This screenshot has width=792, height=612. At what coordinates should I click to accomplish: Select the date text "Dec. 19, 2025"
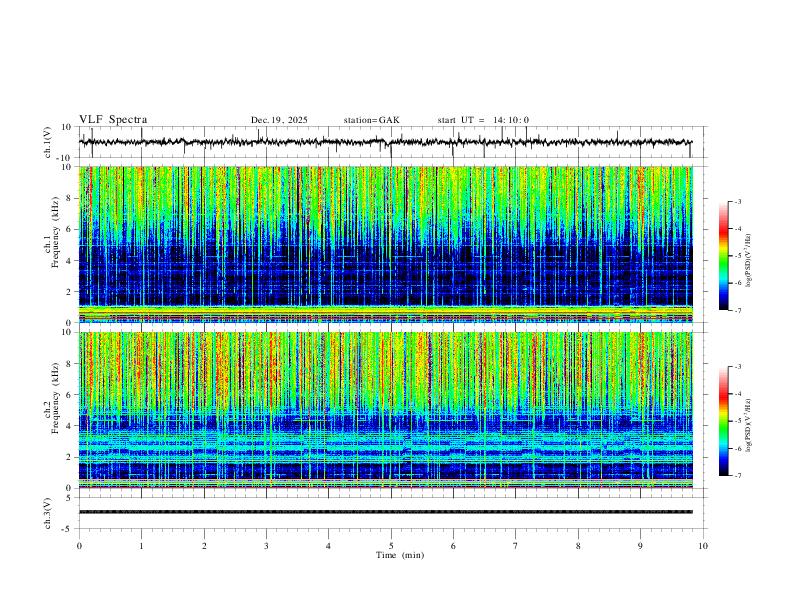coord(279,120)
